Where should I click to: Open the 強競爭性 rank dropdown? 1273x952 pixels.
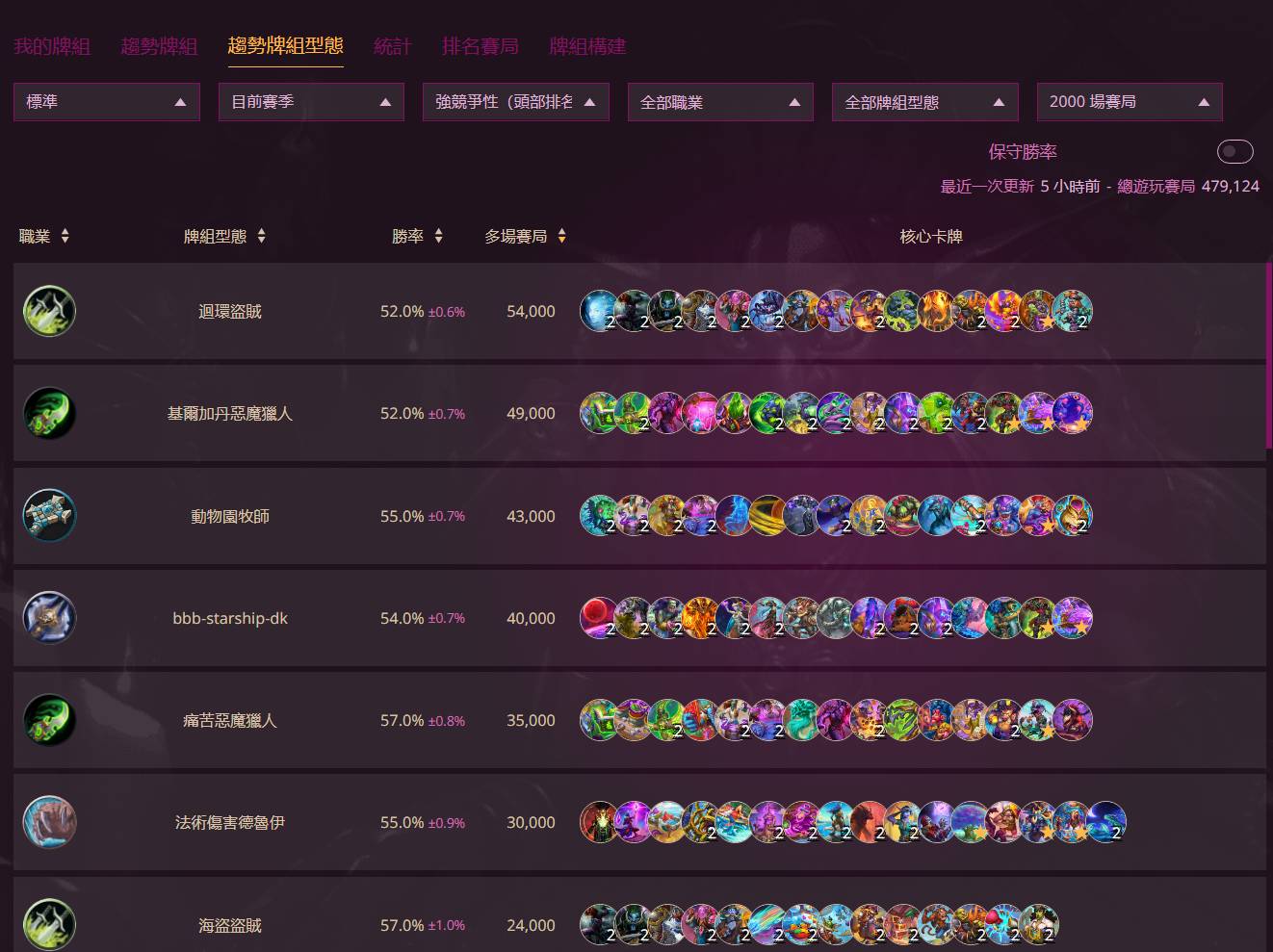pyautogui.click(x=516, y=102)
